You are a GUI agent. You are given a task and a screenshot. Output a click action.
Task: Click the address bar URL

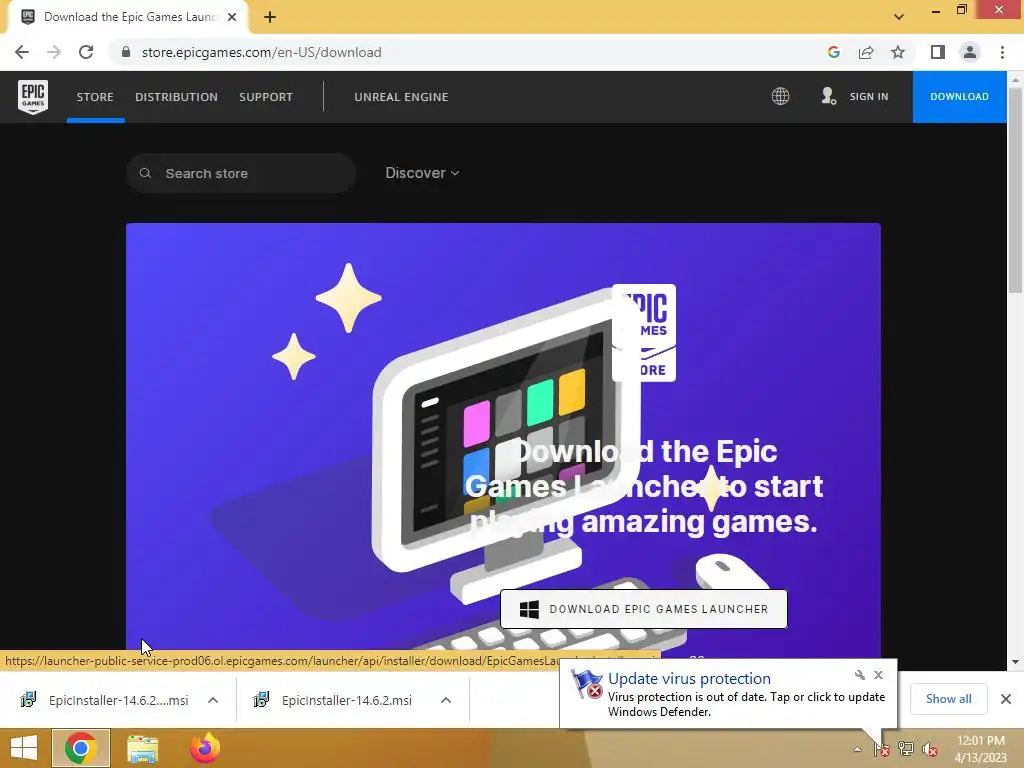(x=261, y=52)
